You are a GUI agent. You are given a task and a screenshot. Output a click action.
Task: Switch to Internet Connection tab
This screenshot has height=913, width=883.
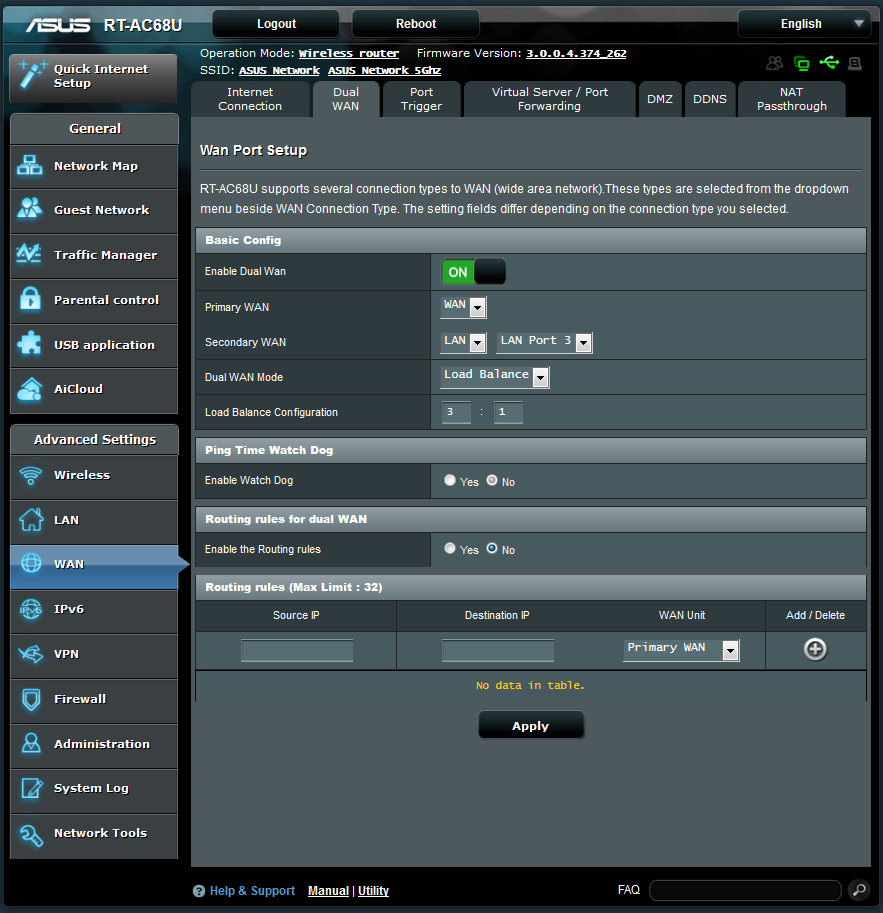click(x=250, y=99)
